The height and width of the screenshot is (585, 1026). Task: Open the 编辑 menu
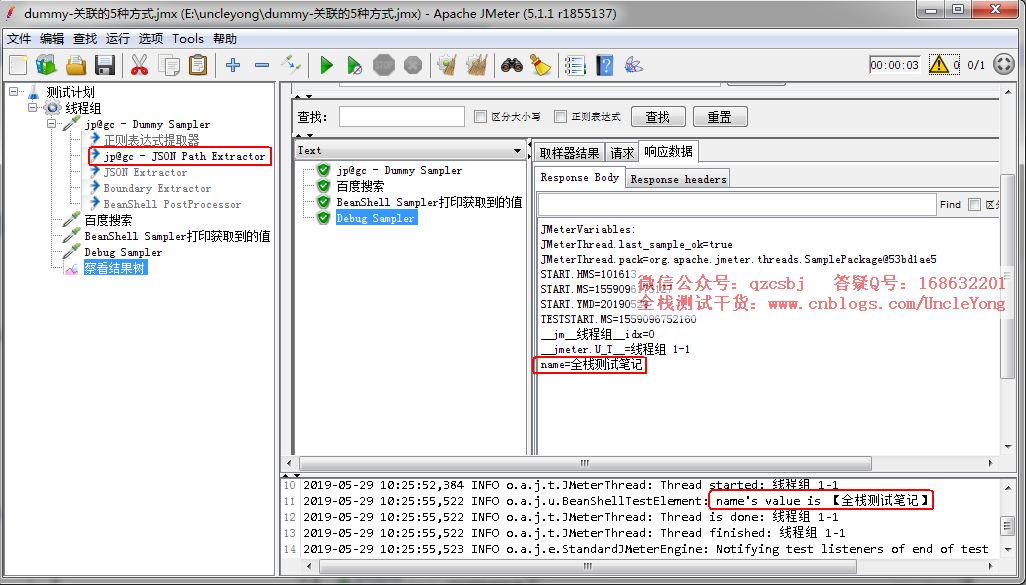click(52, 39)
